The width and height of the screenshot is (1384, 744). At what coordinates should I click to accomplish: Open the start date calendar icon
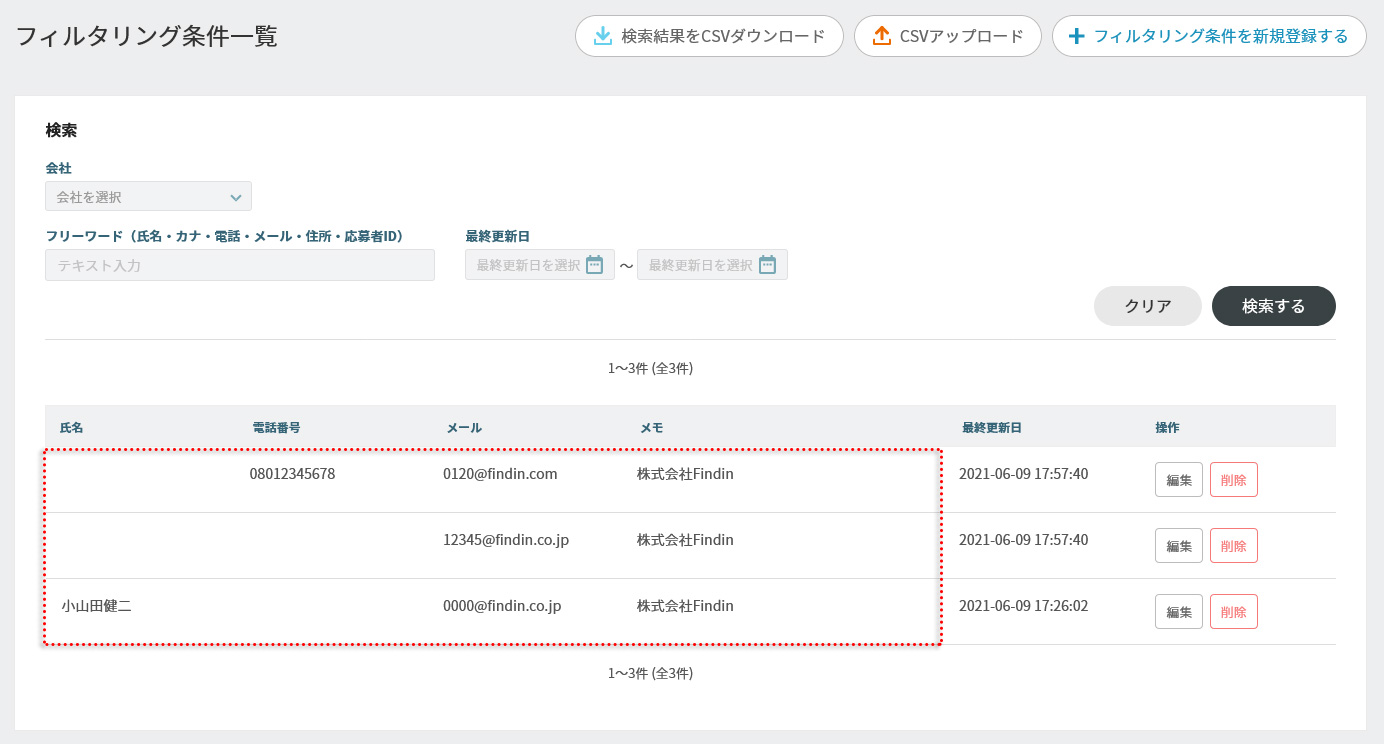594,265
